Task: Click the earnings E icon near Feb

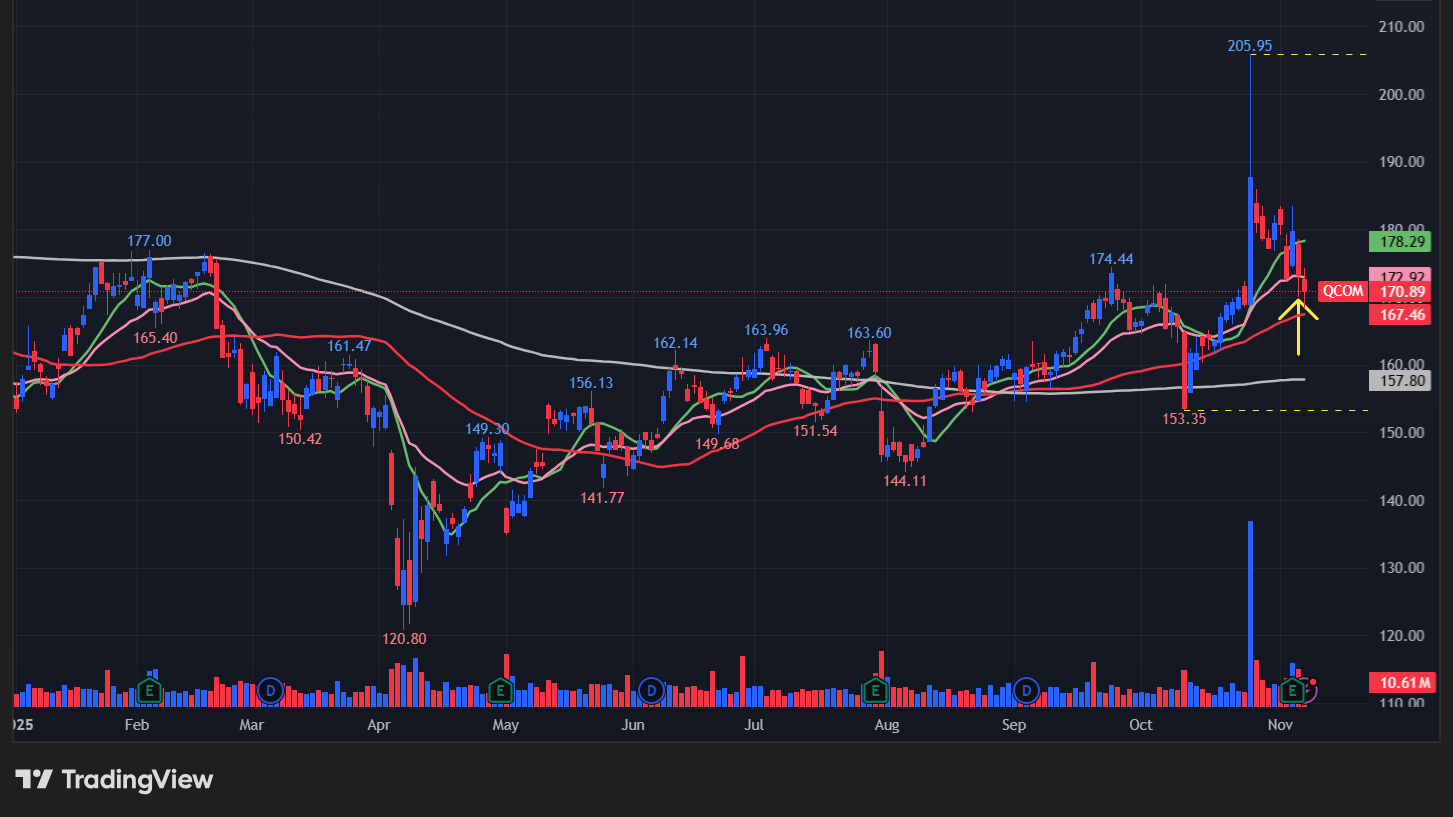Action: 149,690
